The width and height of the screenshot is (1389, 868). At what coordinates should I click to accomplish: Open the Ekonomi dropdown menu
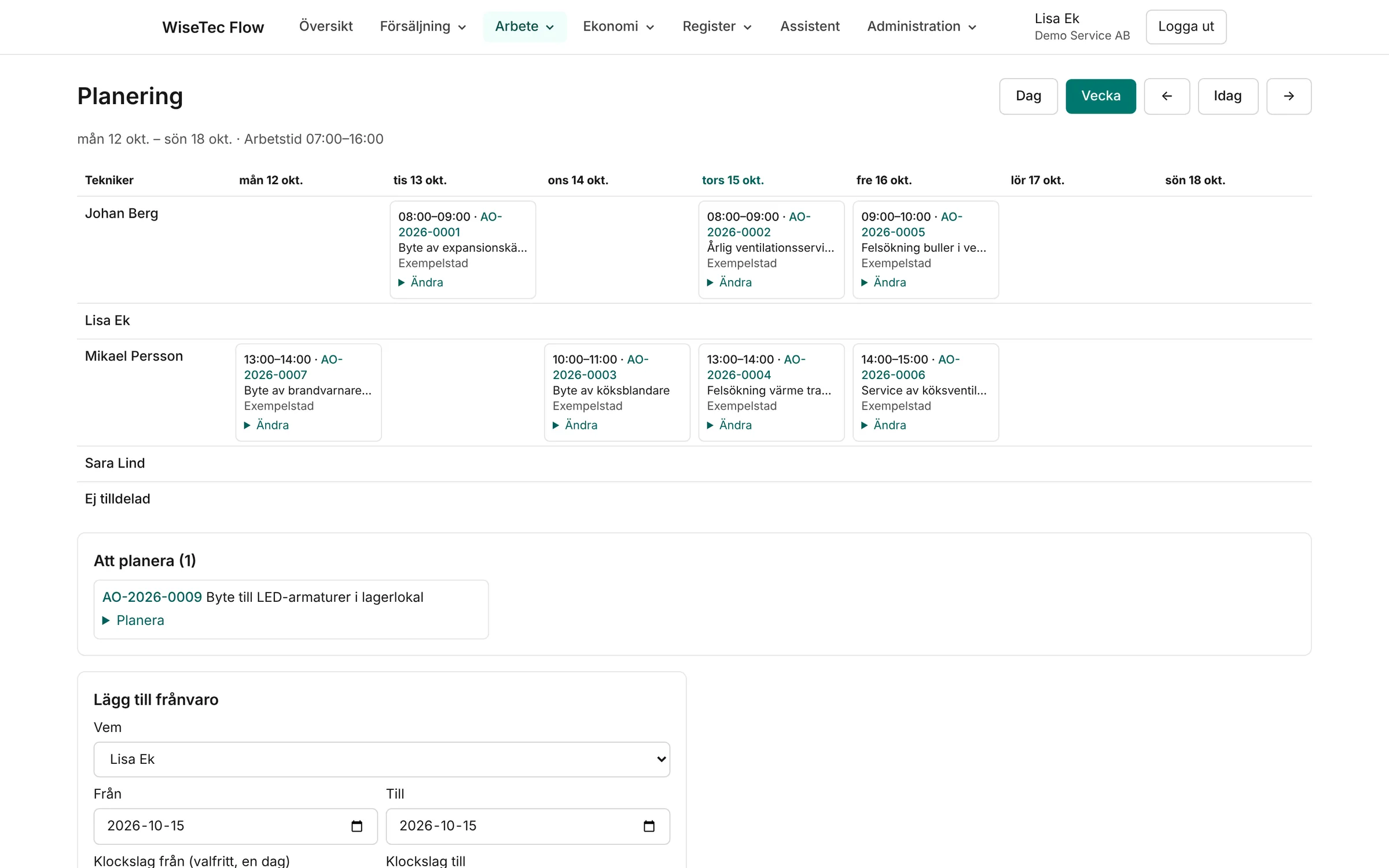[618, 27]
